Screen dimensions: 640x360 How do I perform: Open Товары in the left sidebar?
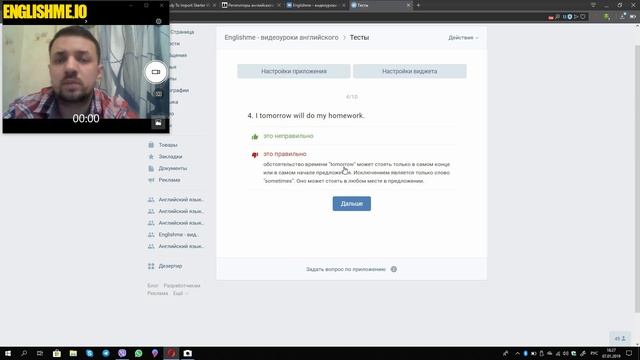click(x=168, y=145)
